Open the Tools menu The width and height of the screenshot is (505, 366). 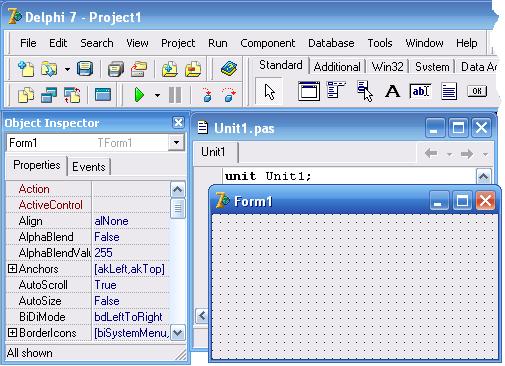click(380, 43)
